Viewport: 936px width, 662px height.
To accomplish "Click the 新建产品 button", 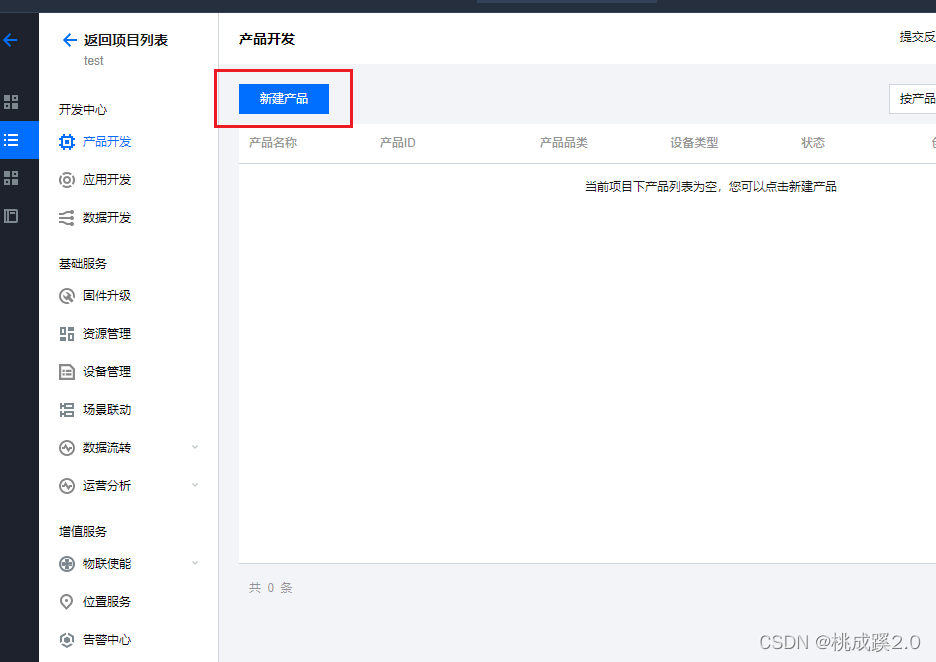I will point(283,98).
